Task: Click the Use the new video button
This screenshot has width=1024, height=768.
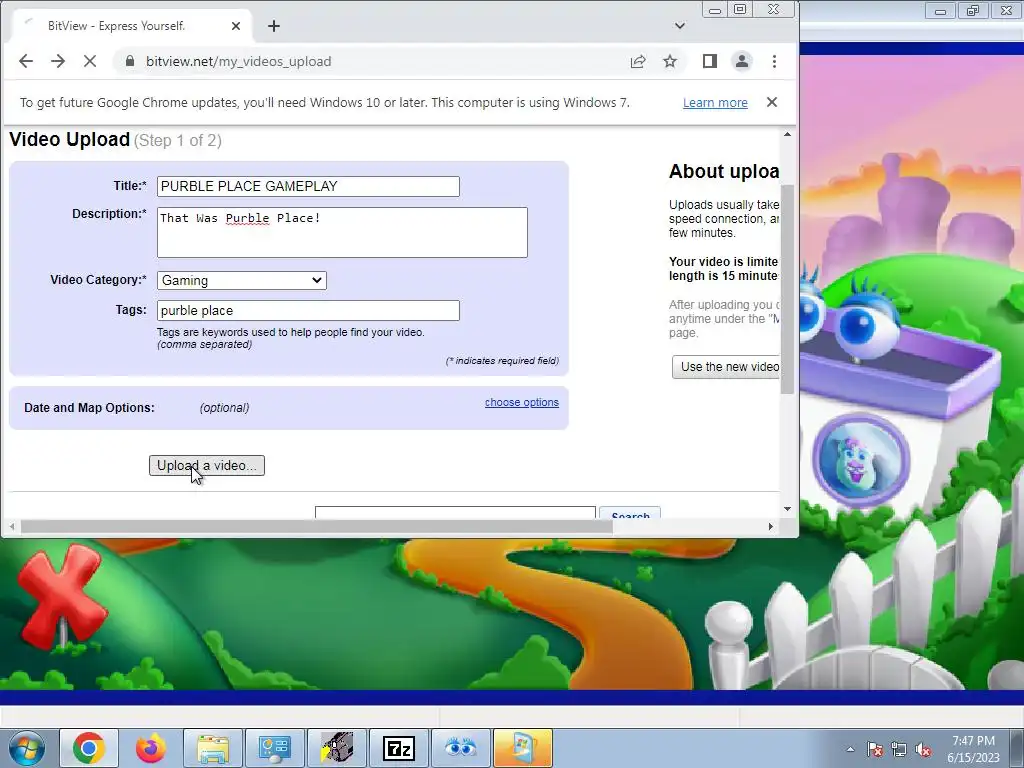Action: click(x=726, y=367)
